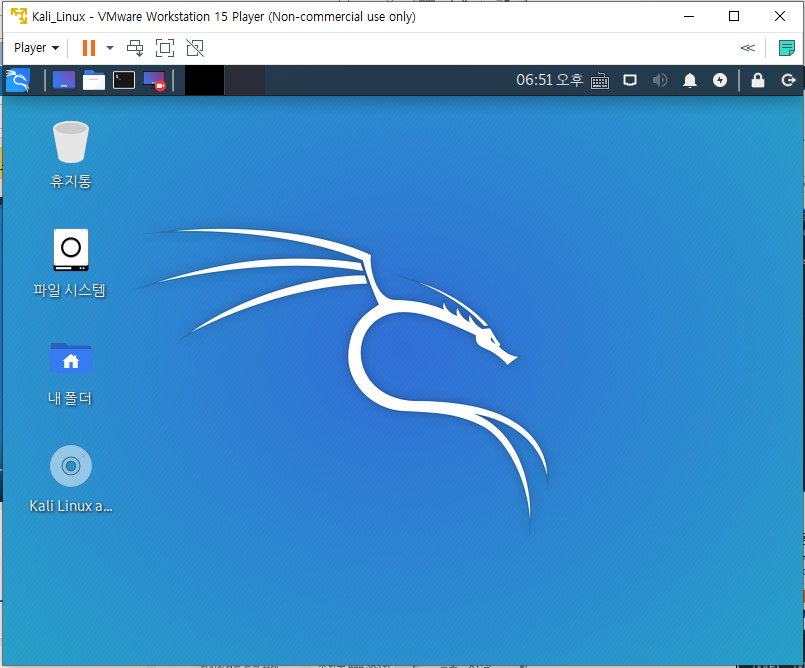Toggle VMware Unity mode icon
805x668 pixels.
[195, 48]
